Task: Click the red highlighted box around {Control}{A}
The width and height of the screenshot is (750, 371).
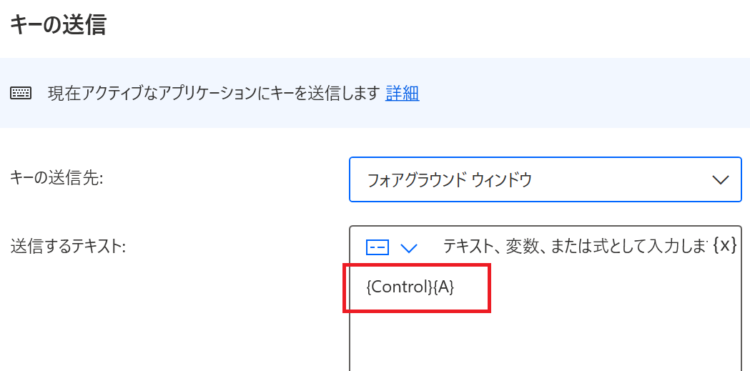Action: tap(417, 289)
